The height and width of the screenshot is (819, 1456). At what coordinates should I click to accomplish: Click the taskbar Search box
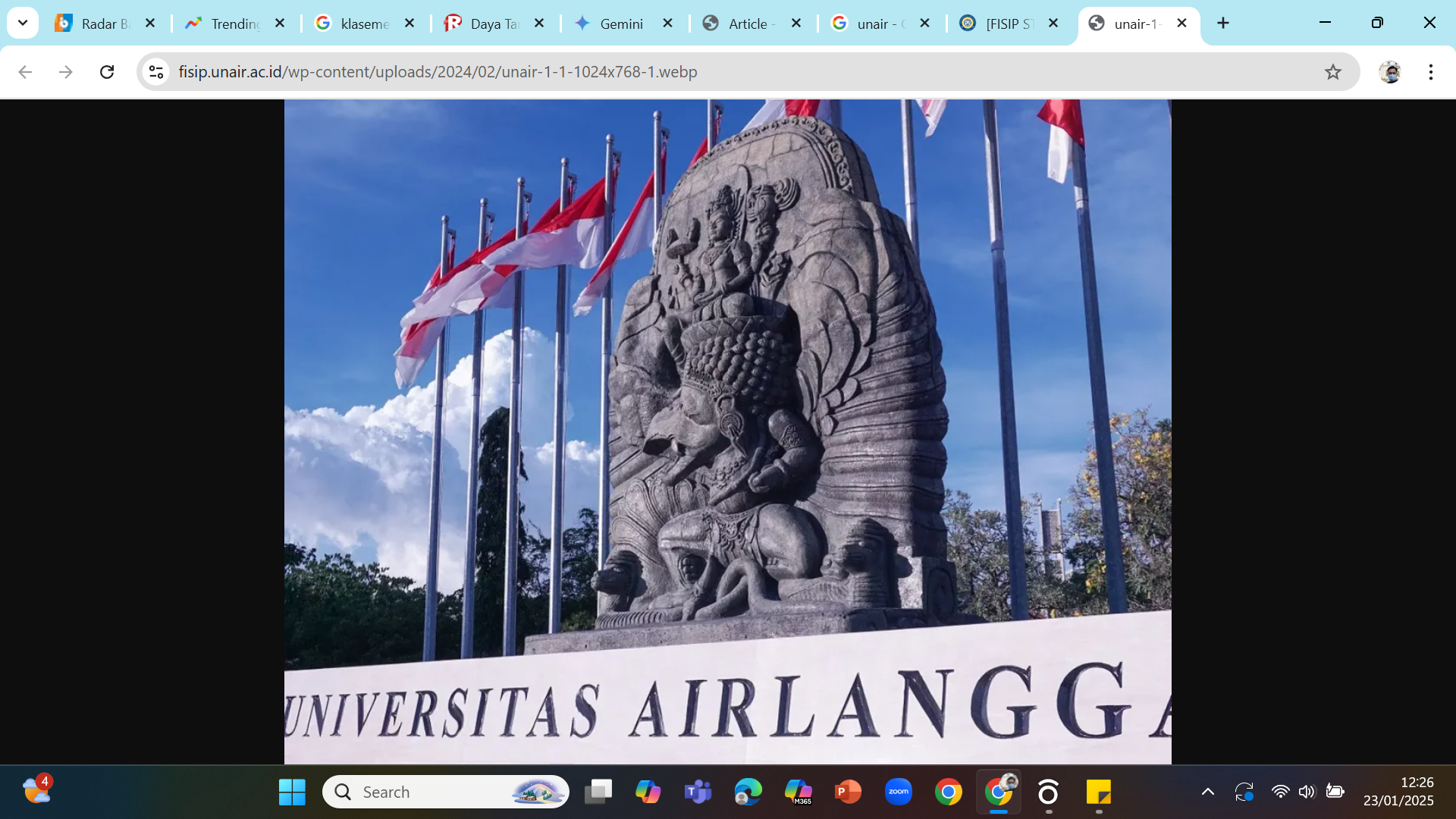tap(446, 792)
